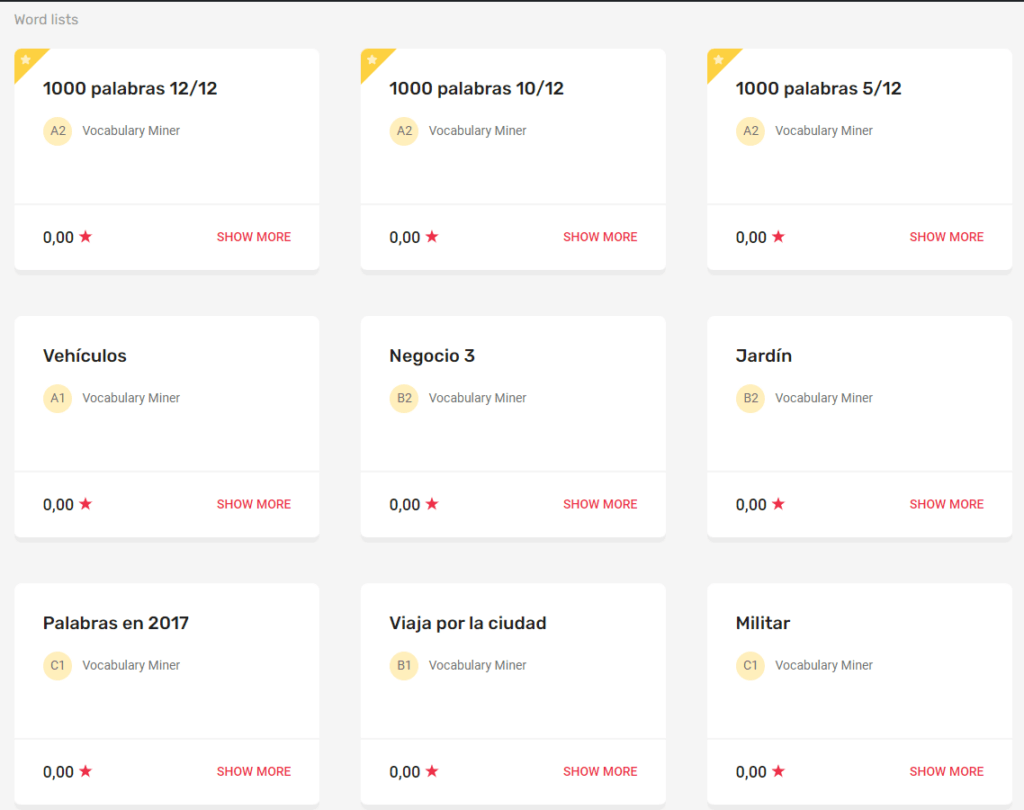Click the rating star on the Jardín card
The width and height of the screenshot is (1024, 810).
pyautogui.click(x=778, y=504)
